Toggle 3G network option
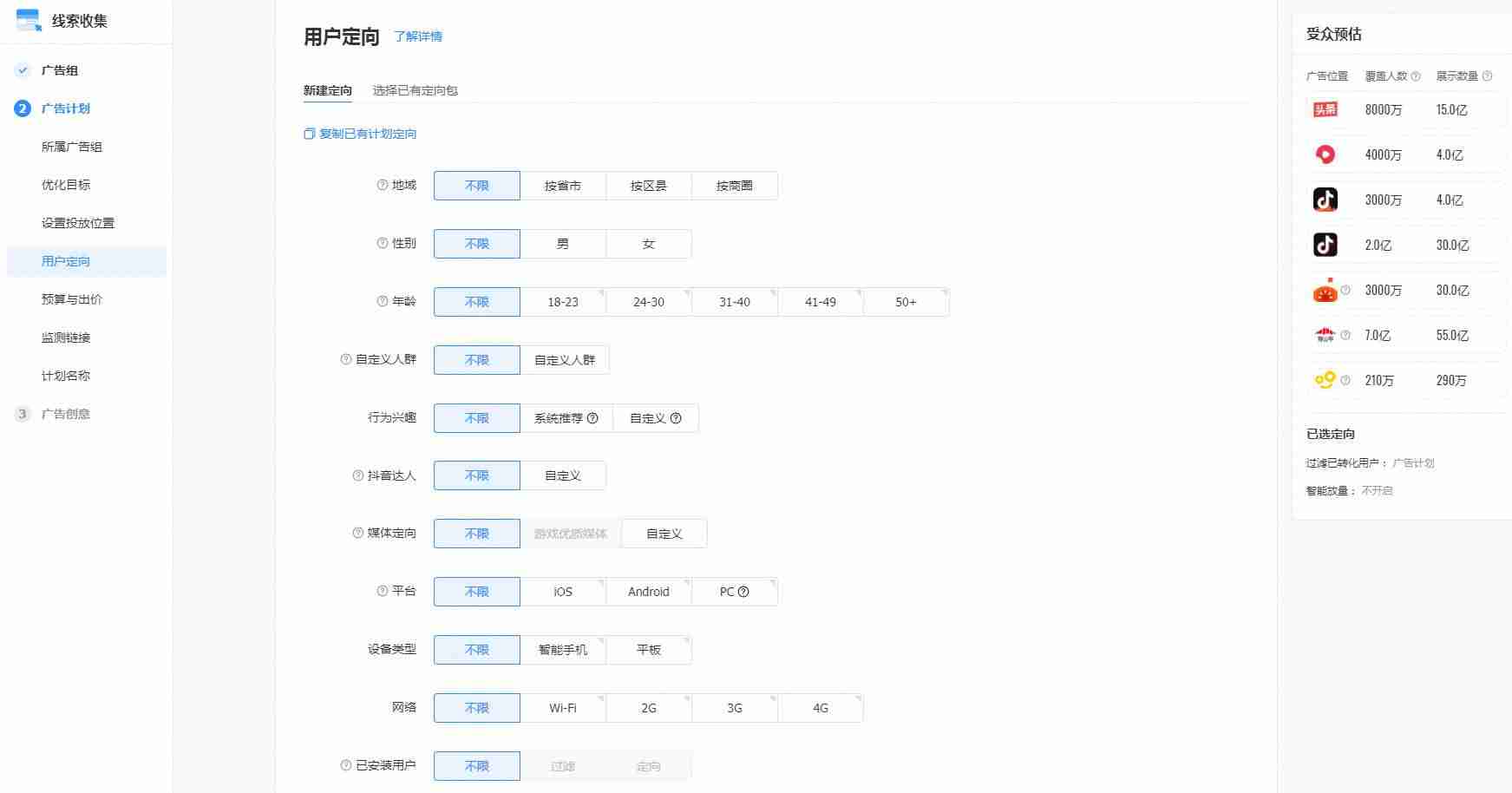 (734, 708)
